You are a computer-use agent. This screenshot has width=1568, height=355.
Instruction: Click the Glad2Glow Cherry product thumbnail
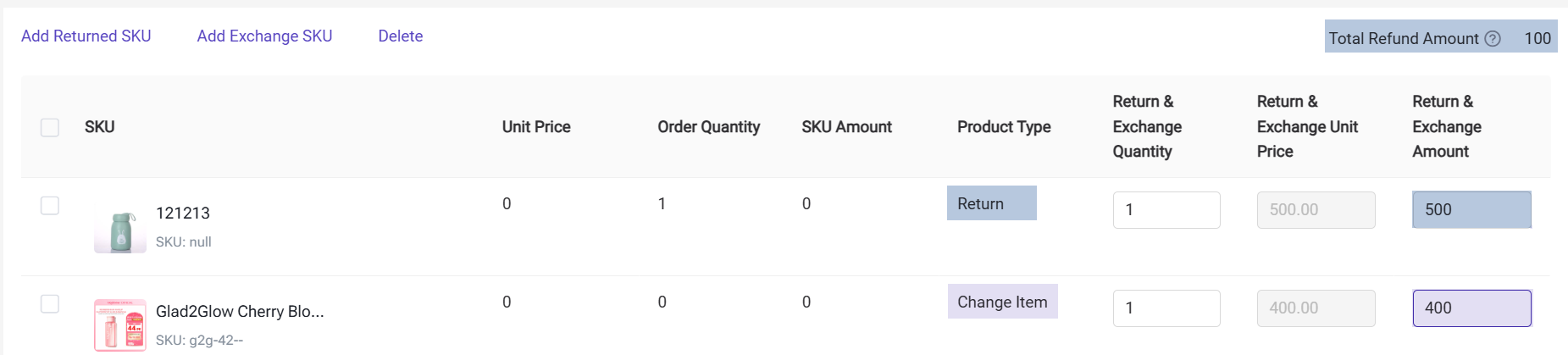(120, 325)
